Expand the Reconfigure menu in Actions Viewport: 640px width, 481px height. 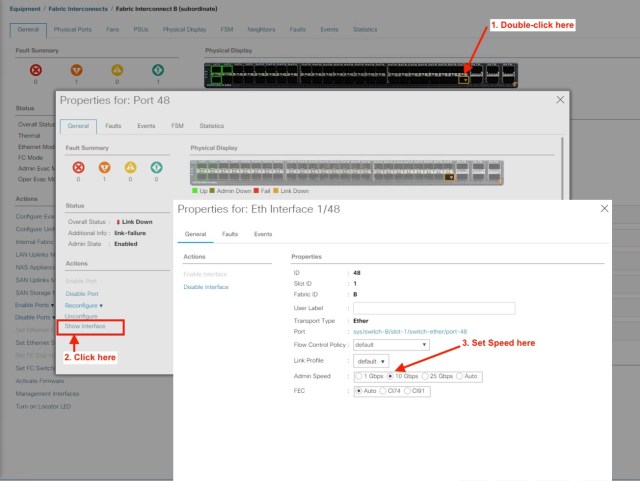(x=84, y=304)
